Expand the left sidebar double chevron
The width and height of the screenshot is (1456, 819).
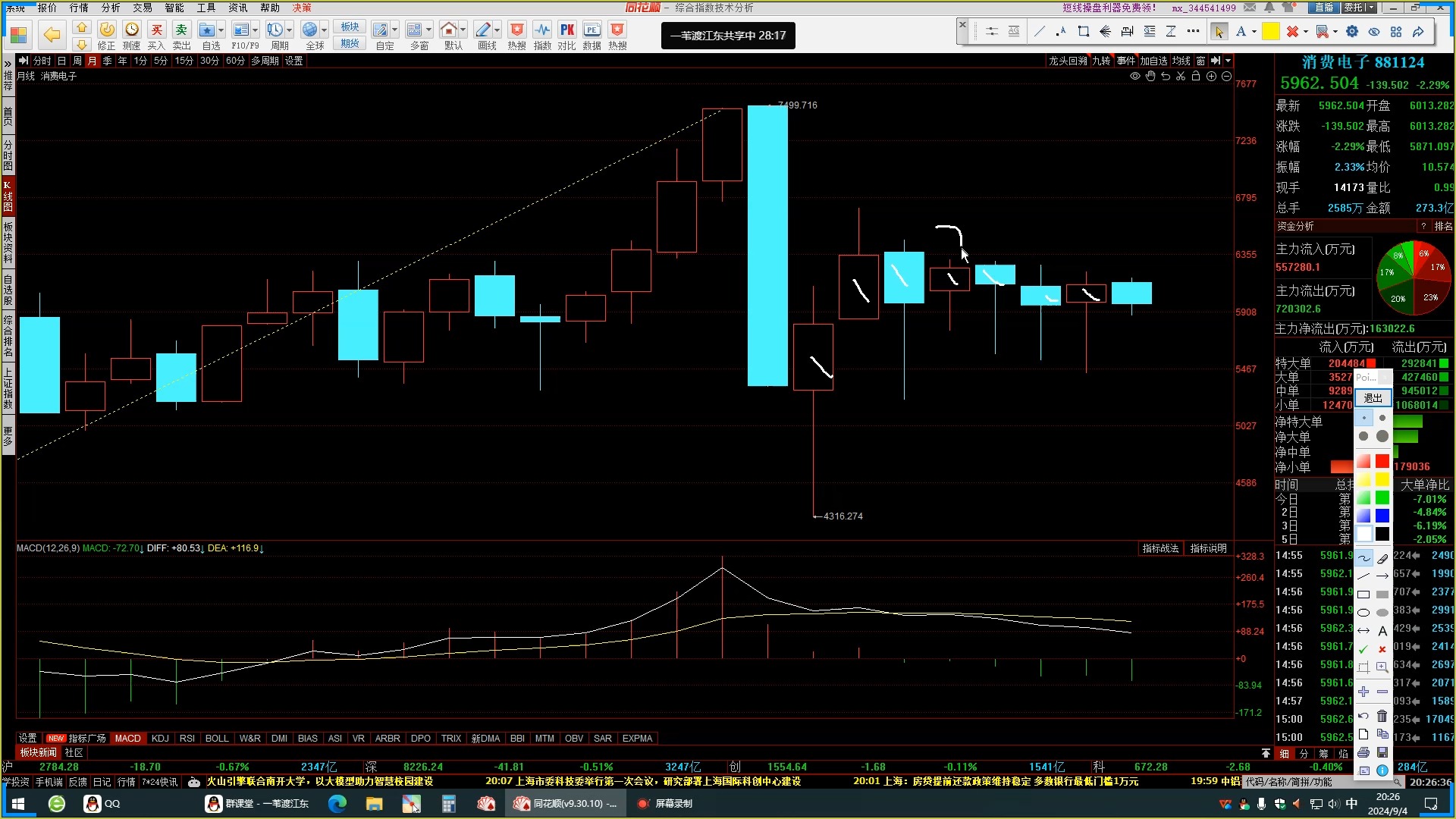[8, 63]
